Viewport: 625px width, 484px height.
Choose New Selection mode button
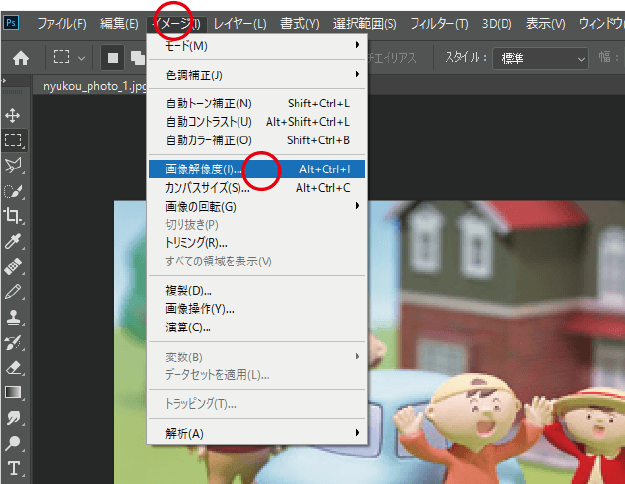coord(112,58)
